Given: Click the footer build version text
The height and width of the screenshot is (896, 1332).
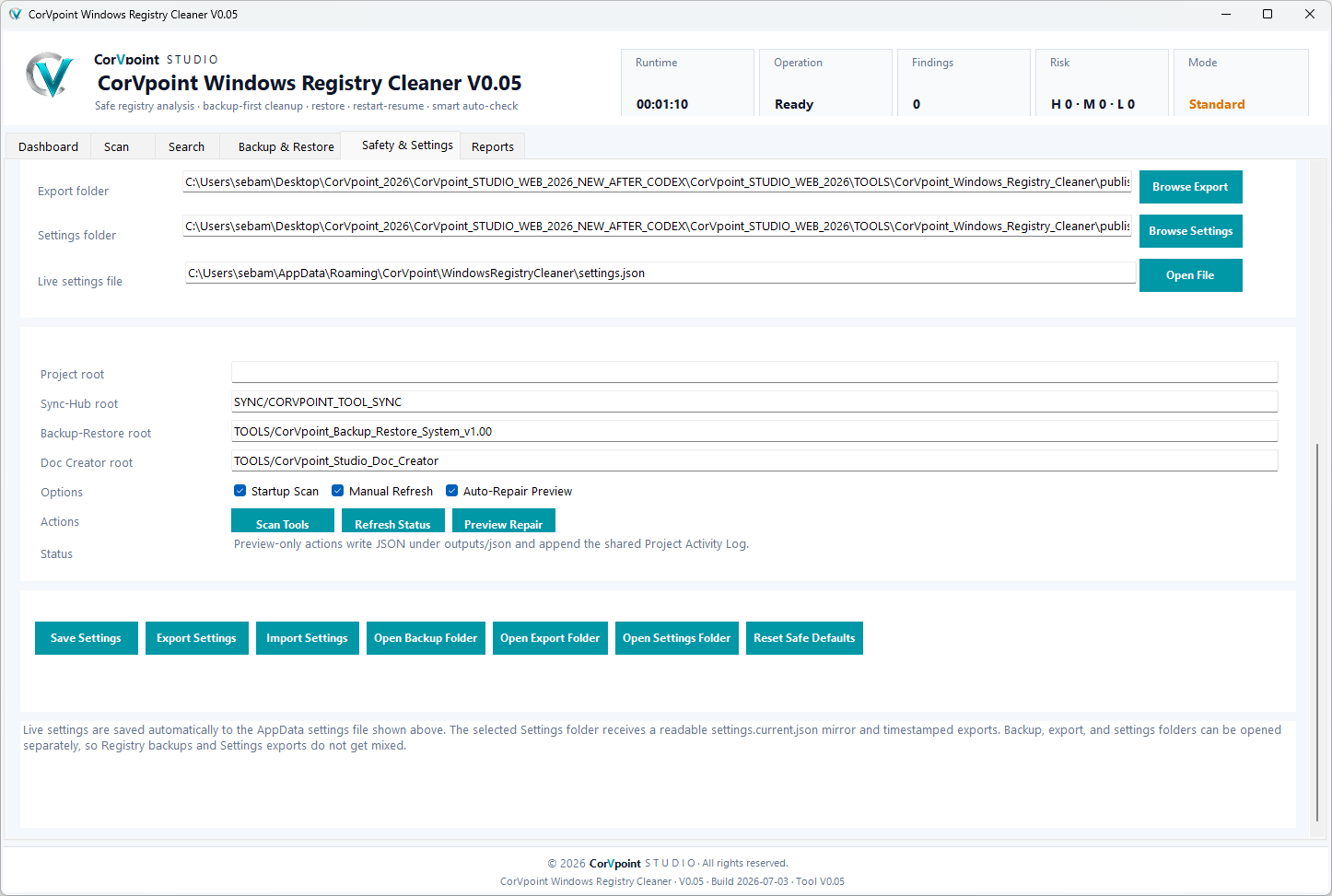Looking at the screenshot, I should pos(672,881).
